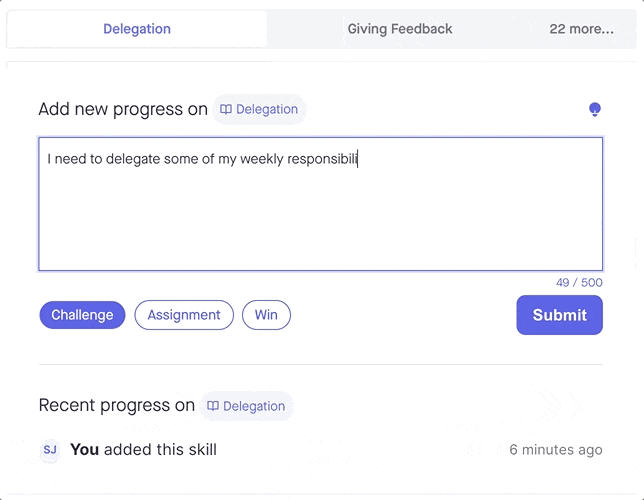The width and height of the screenshot is (644, 500).
Task: Click the "6 minutes ago" timestamp
Action: (555, 450)
